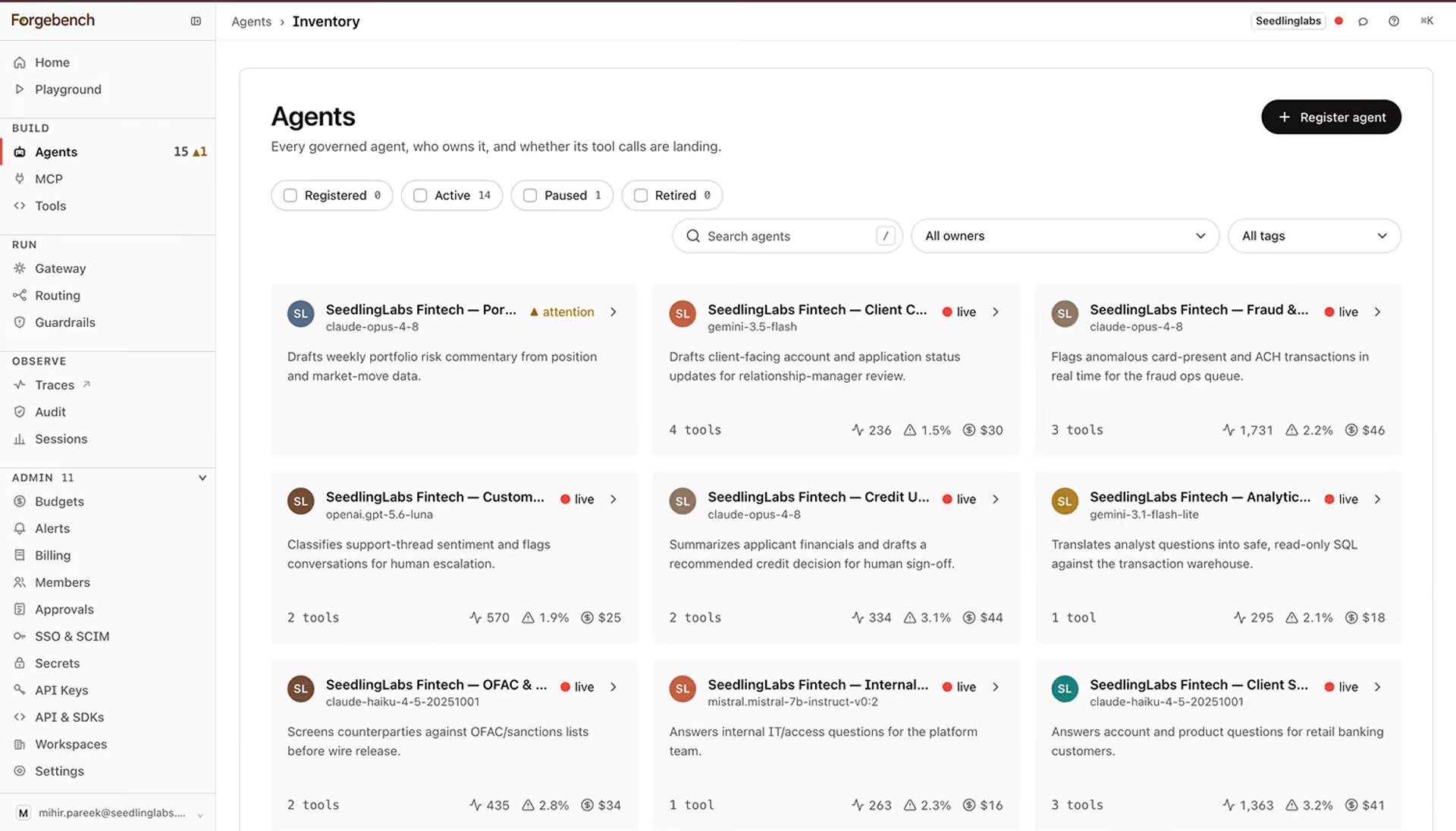The width and height of the screenshot is (1456, 831).
Task: Click the Register agent button
Action: 1331,117
